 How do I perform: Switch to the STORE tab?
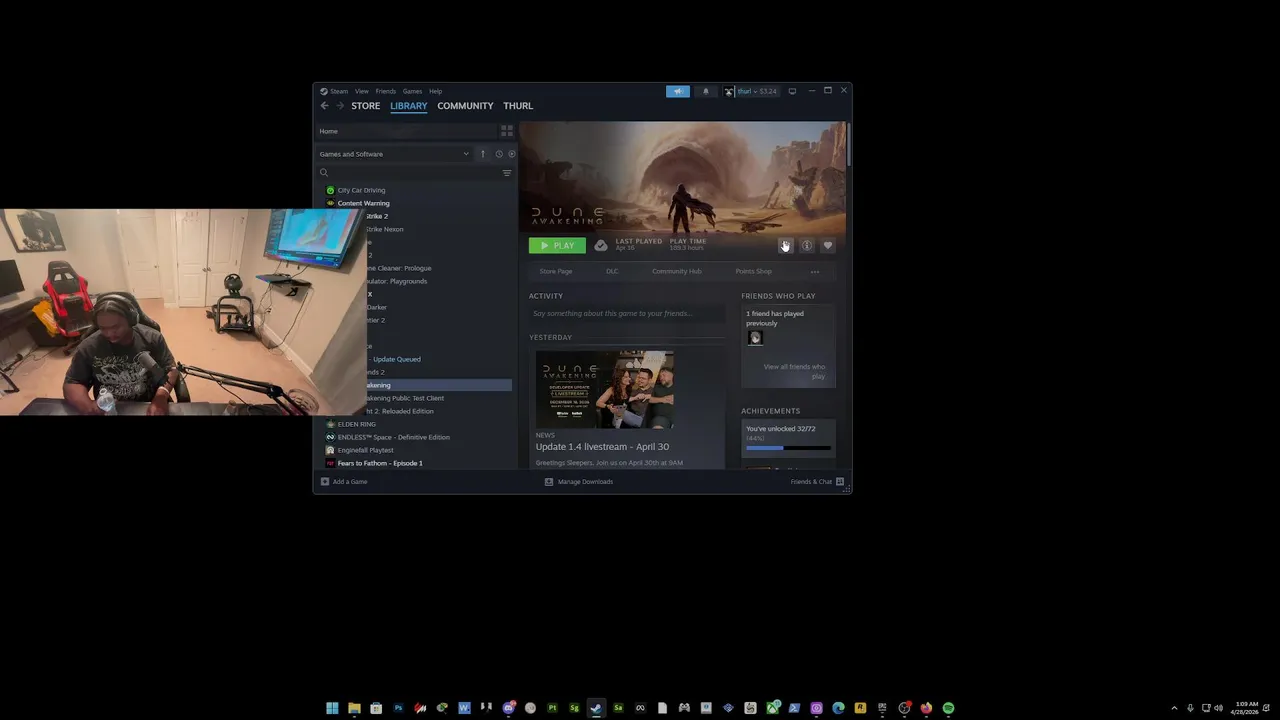365,106
